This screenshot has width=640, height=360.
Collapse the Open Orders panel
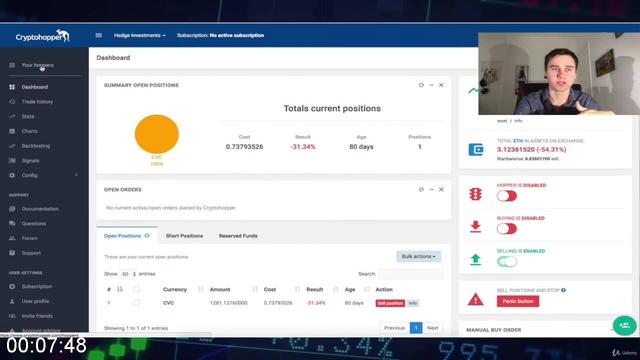(x=431, y=189)
